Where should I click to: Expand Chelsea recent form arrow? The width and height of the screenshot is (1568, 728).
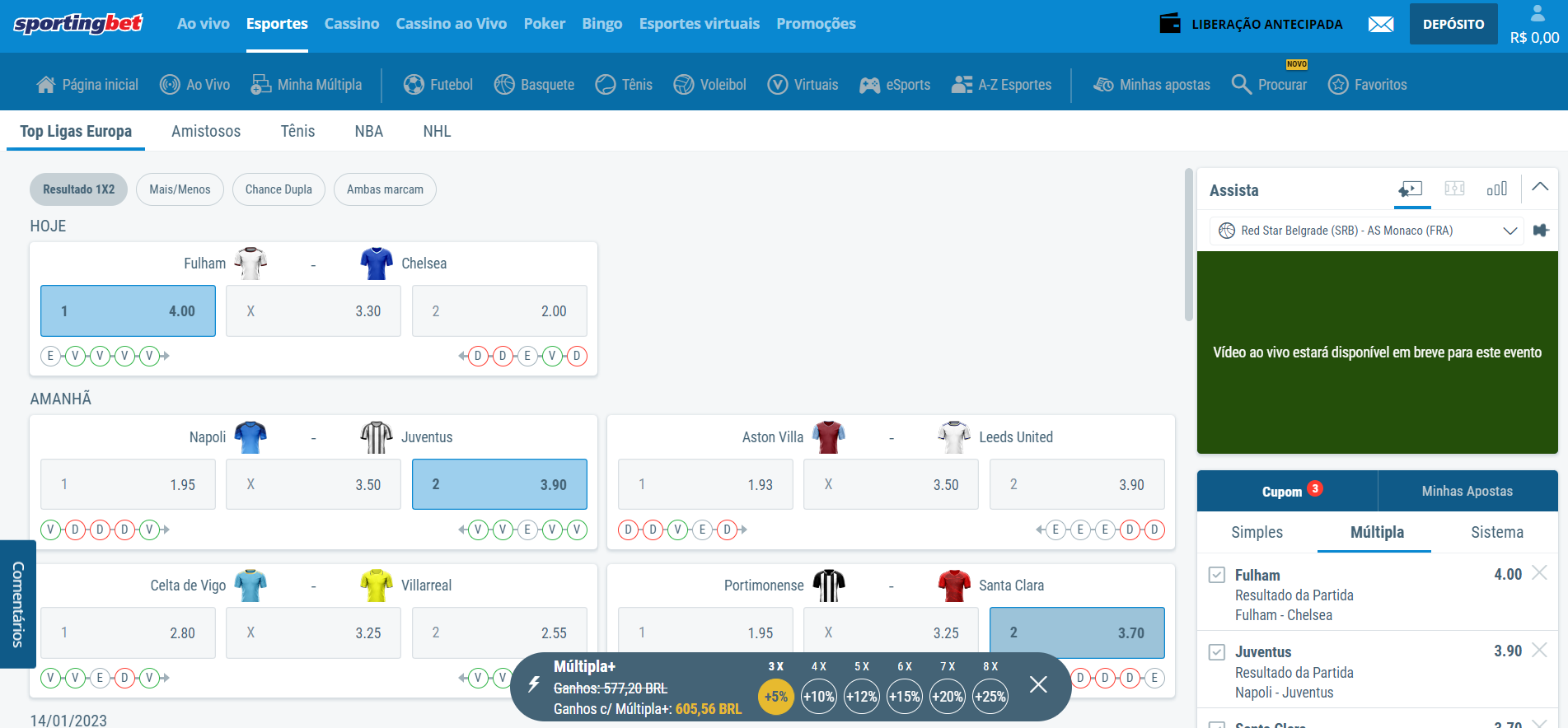[463, 356]
